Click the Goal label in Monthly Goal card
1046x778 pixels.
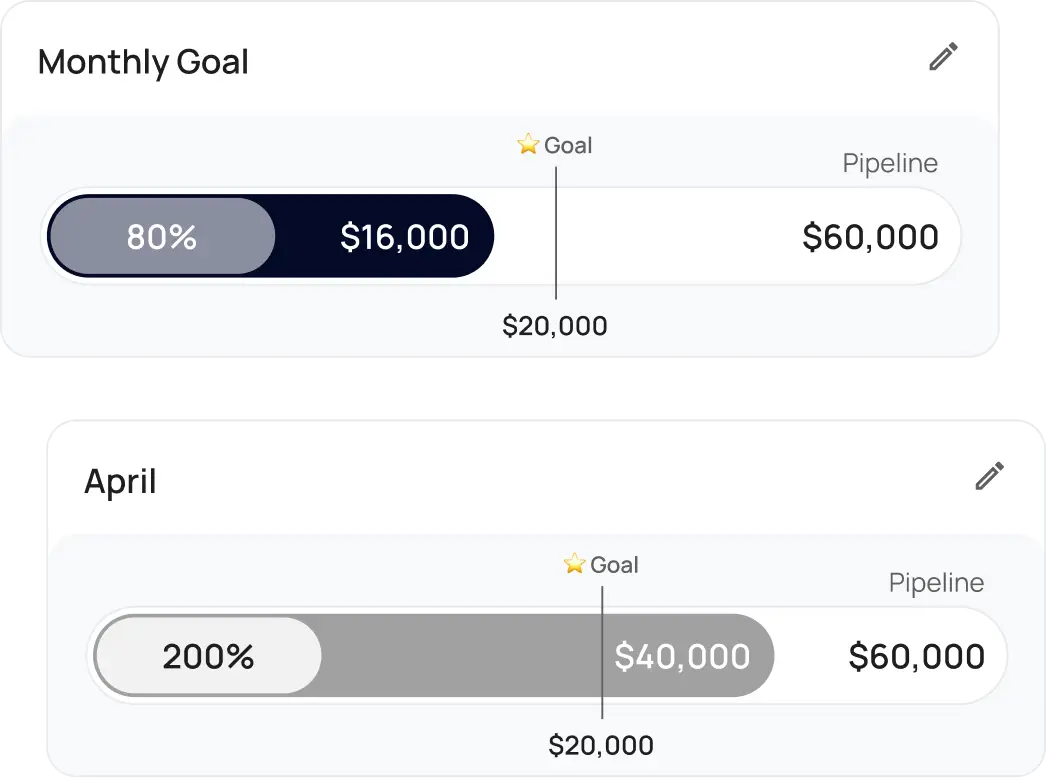coord(568,146)
